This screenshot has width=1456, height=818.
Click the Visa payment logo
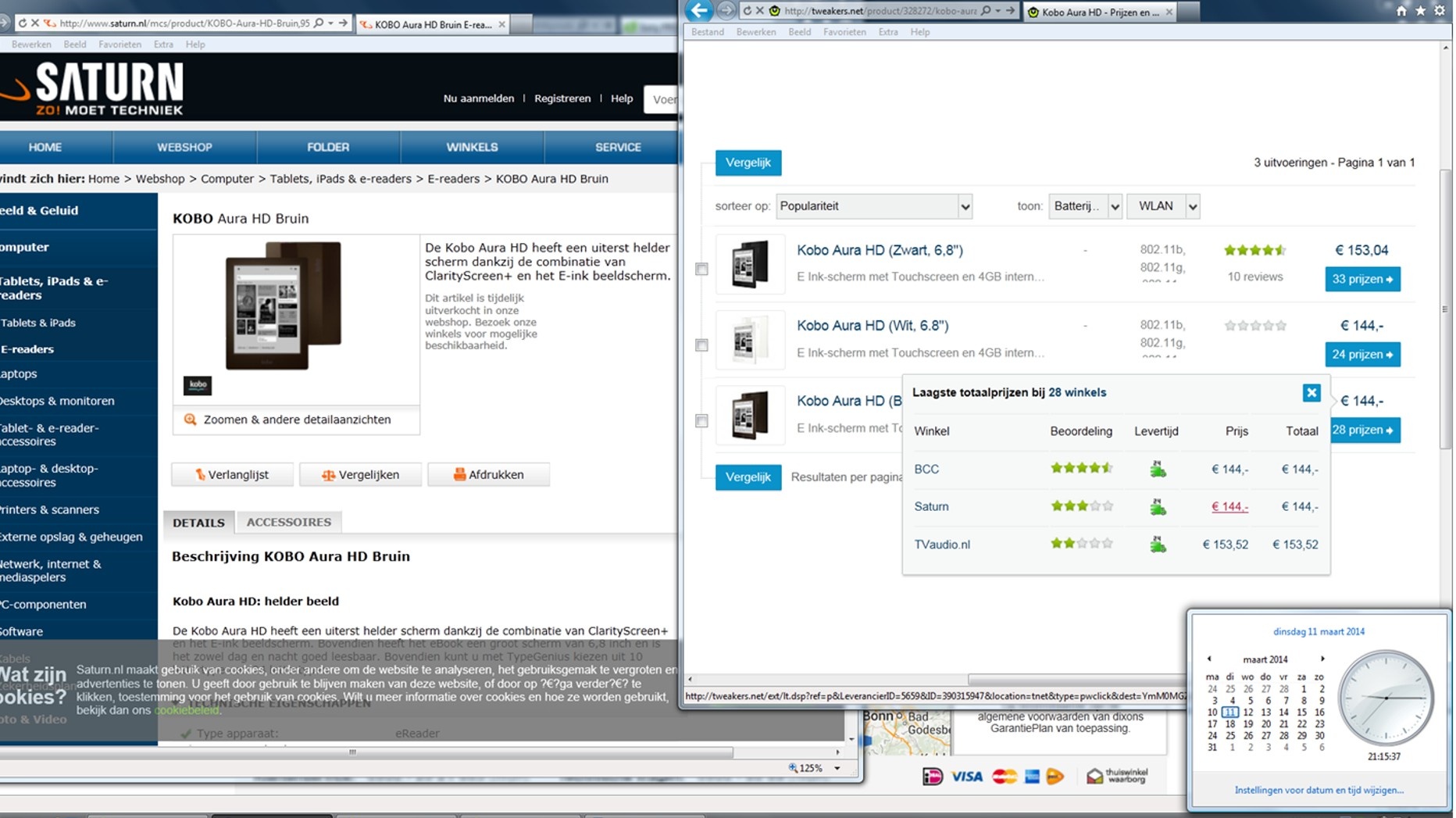966,776
